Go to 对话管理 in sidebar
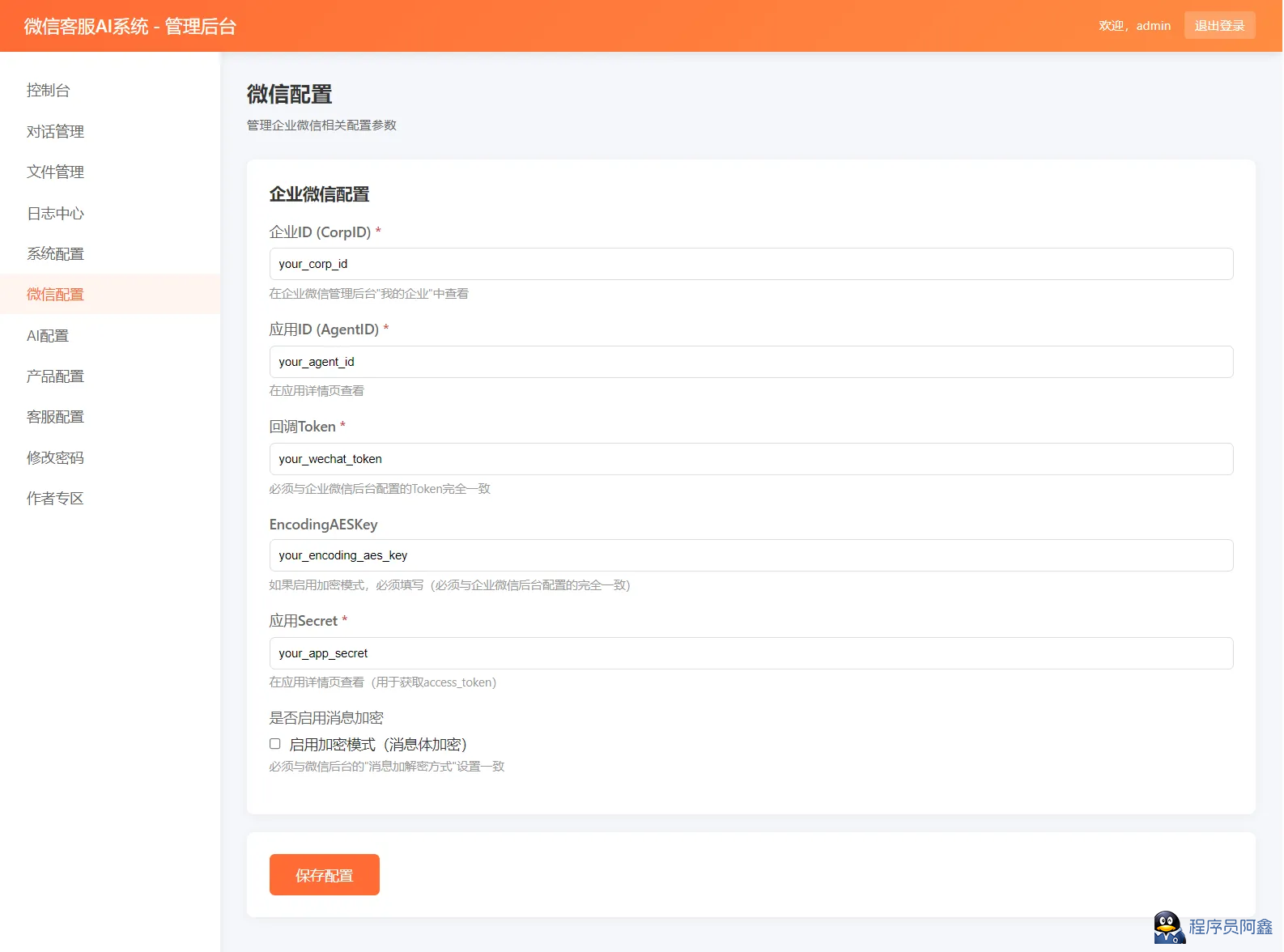This screenshot has height=952, width=1284. click(55, 131)
